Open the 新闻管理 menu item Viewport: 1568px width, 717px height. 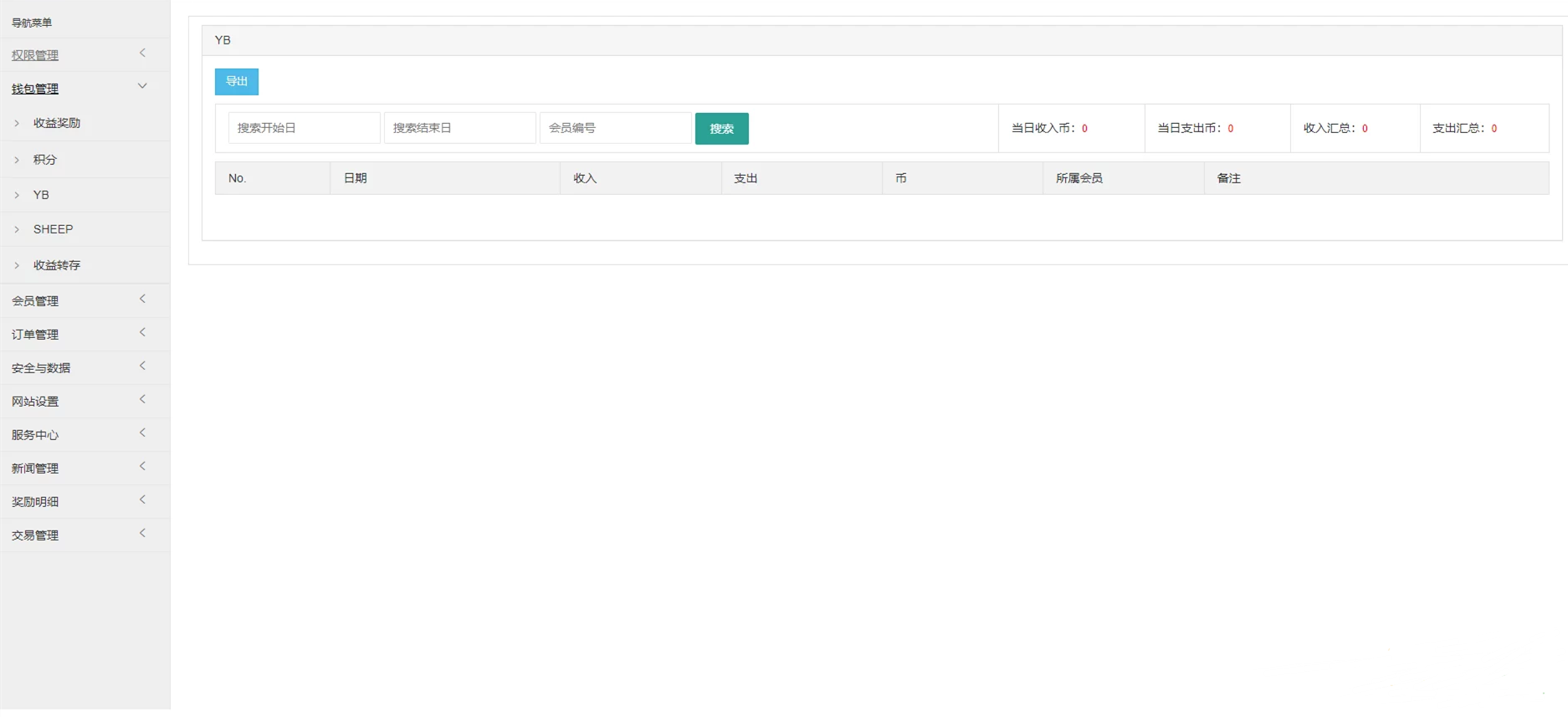click(35, 469)
